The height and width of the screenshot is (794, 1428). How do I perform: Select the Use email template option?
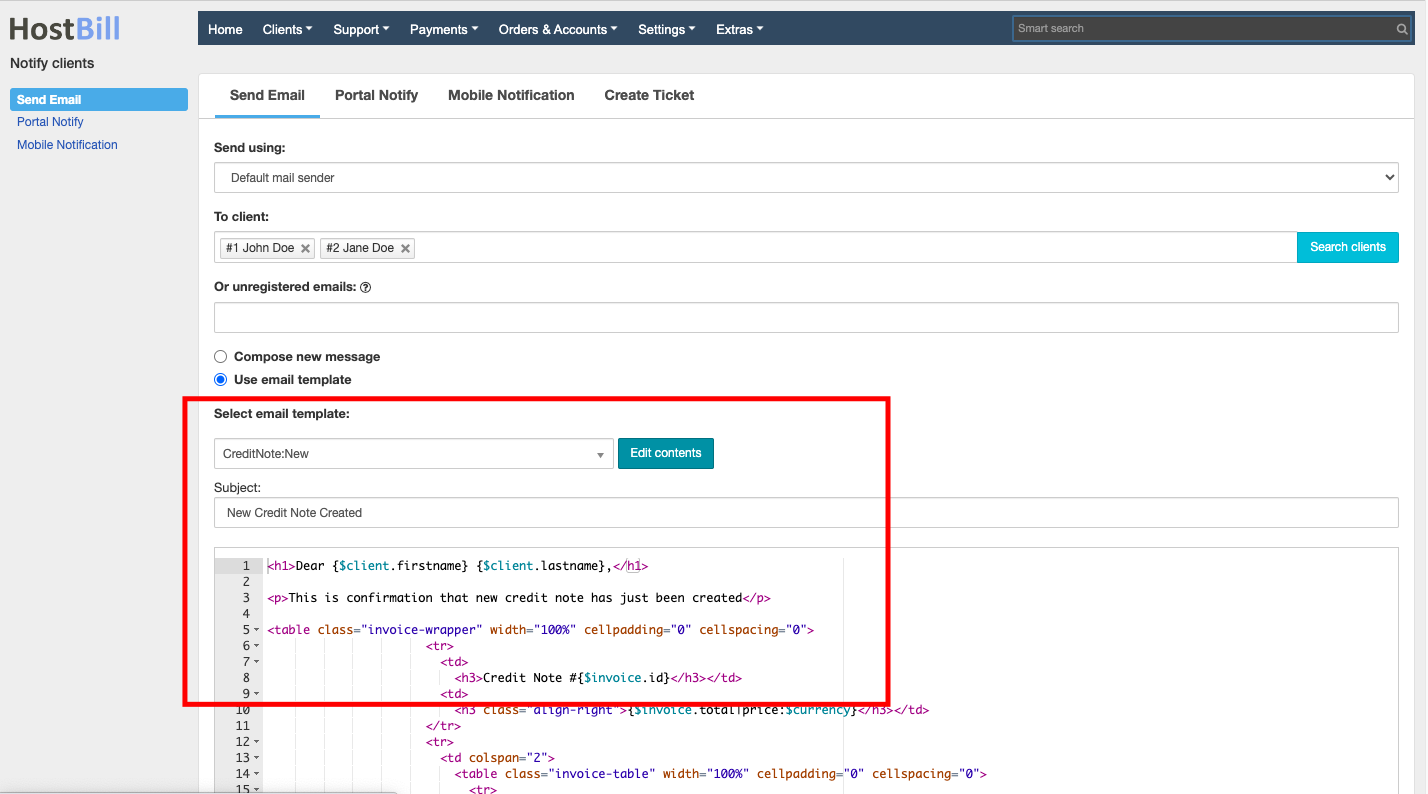220,379
